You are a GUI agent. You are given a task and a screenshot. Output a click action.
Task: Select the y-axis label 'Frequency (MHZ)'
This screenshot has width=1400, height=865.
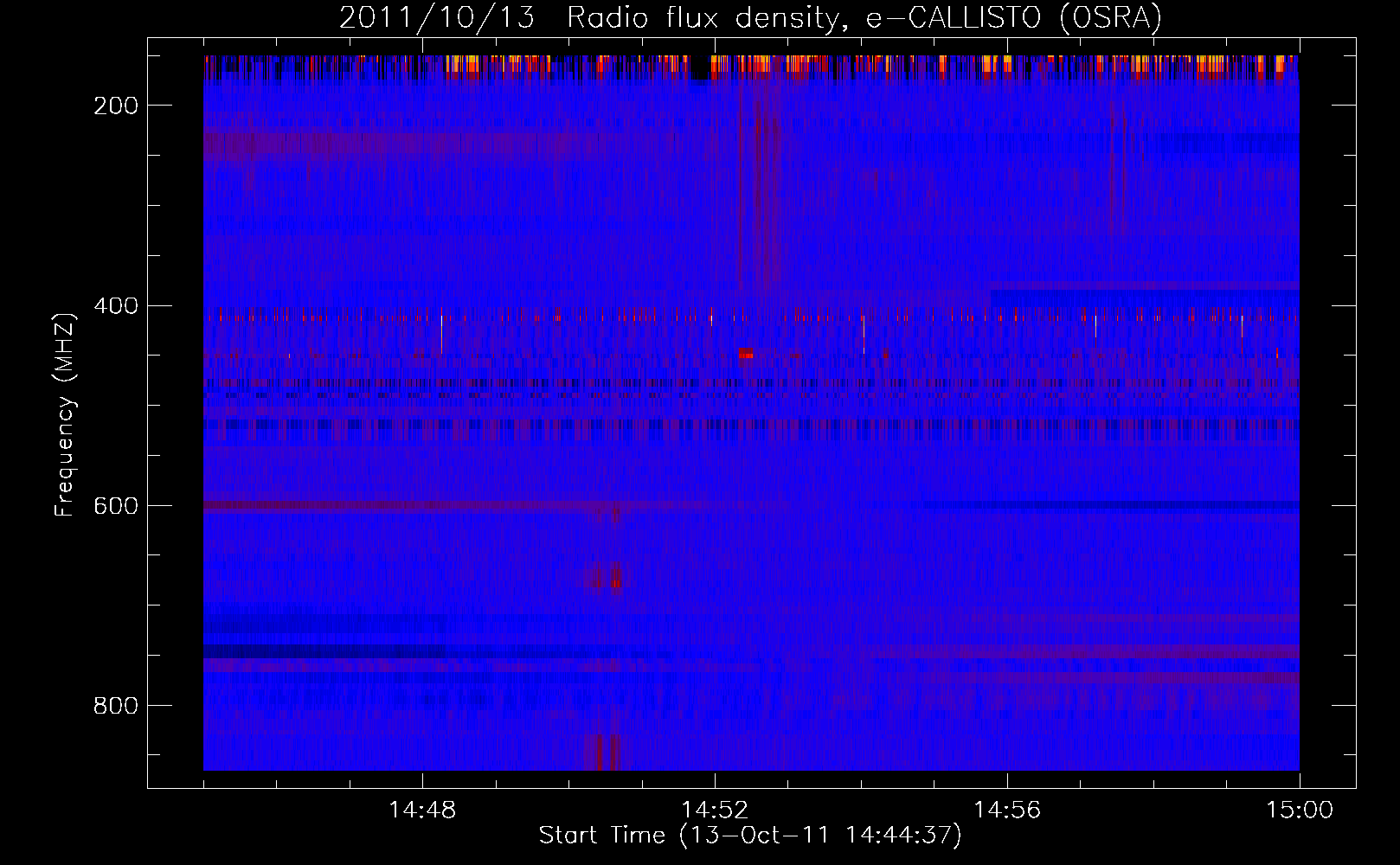[66, 414]
